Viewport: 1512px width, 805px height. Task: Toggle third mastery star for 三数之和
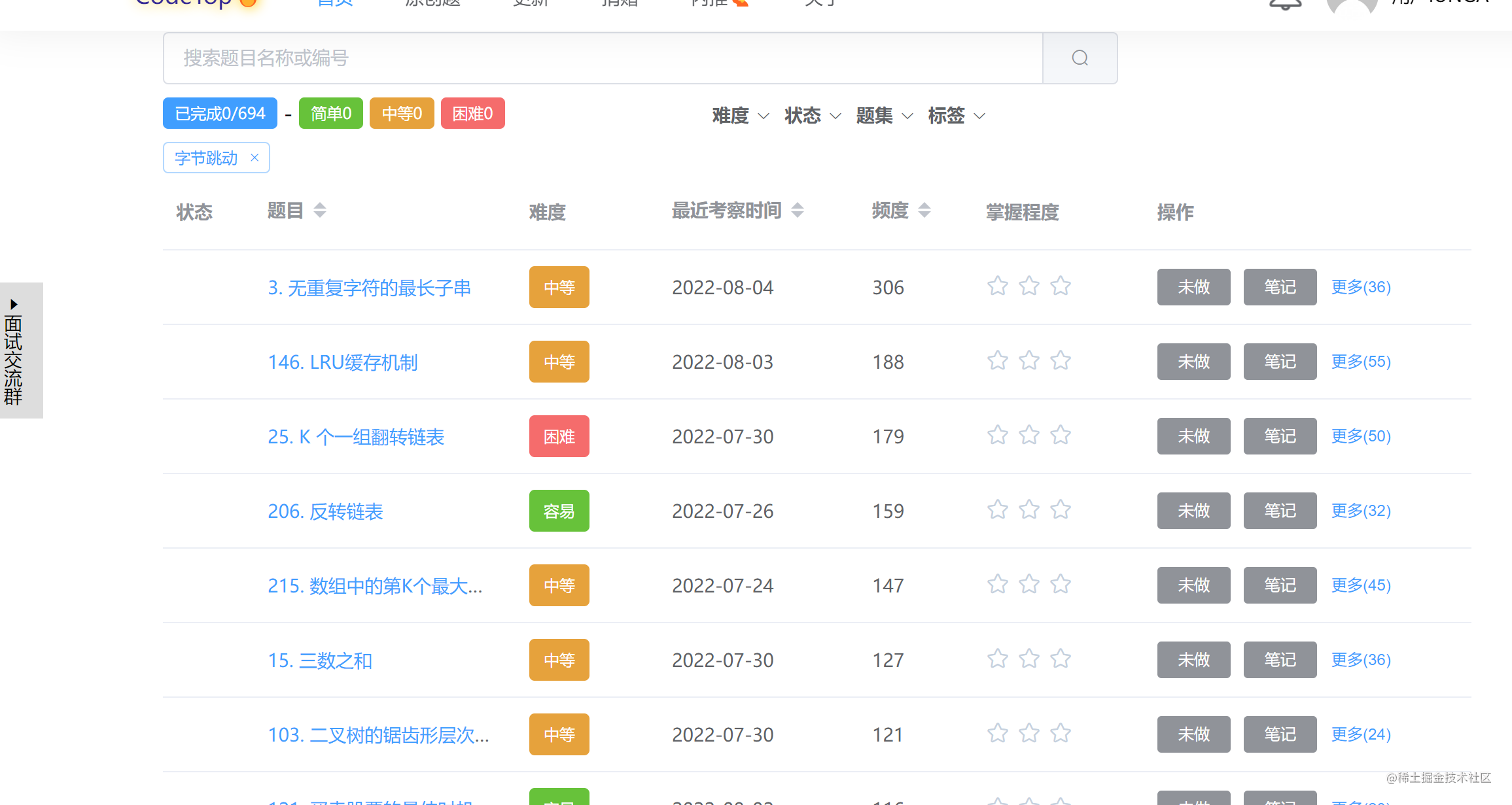pos(1060,659)
